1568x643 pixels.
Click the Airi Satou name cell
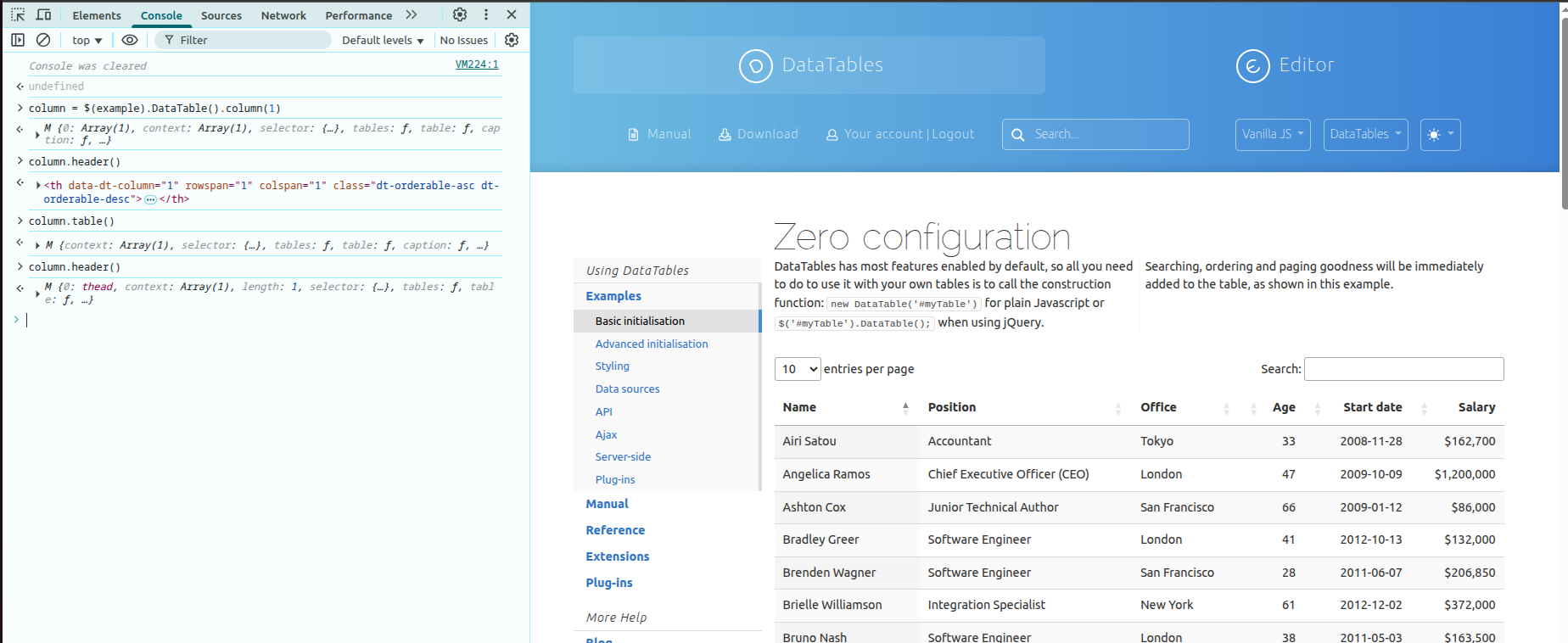click(846, 441)
